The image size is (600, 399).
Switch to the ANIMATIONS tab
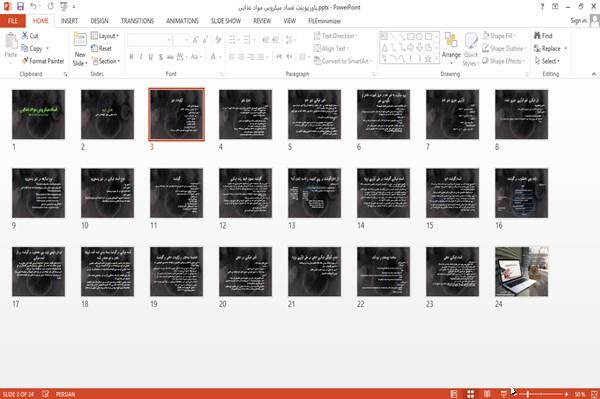coord(183,21)
